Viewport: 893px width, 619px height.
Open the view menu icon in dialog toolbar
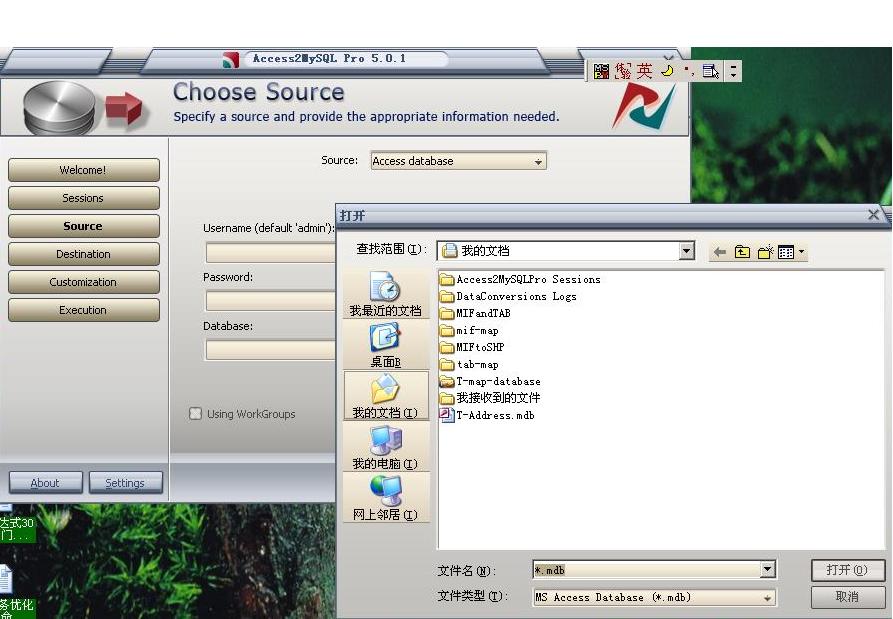pos(791,252)
